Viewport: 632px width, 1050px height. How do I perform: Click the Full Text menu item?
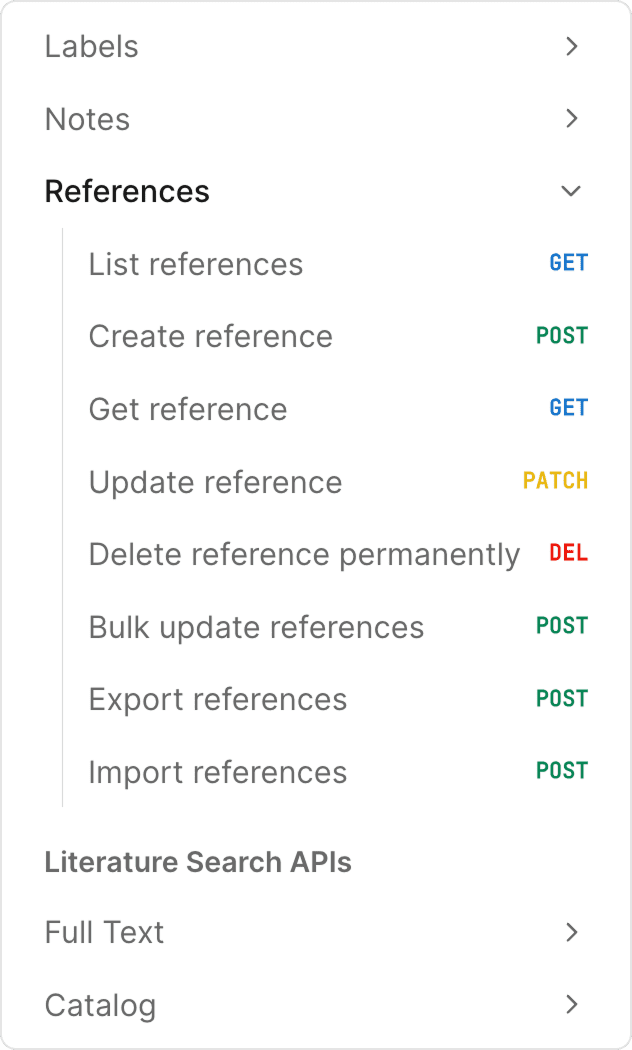coord(105,932)
